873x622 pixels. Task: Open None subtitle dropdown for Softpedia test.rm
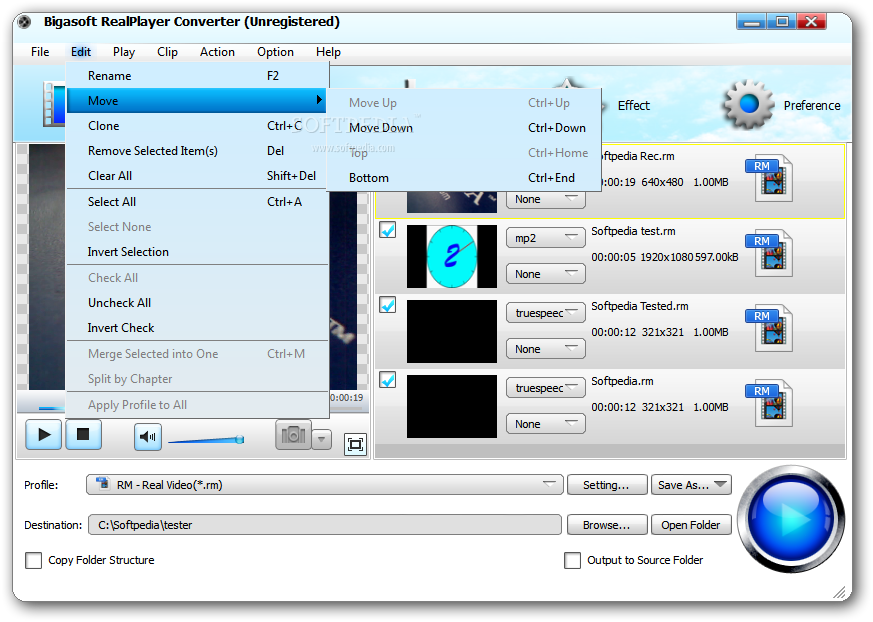click(x=546, y=274)
